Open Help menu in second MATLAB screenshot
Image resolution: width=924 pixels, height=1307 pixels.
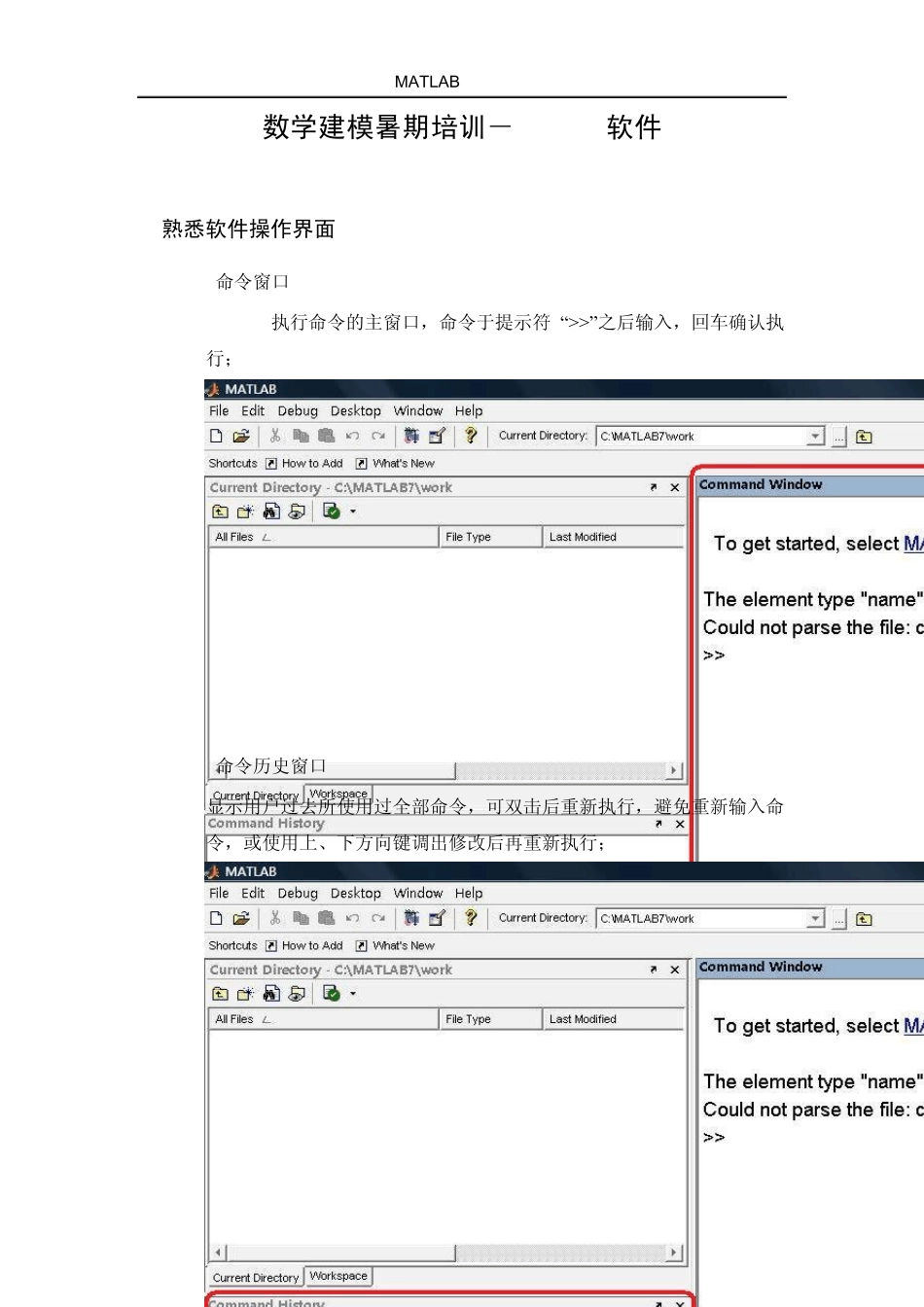pos(469,893)
